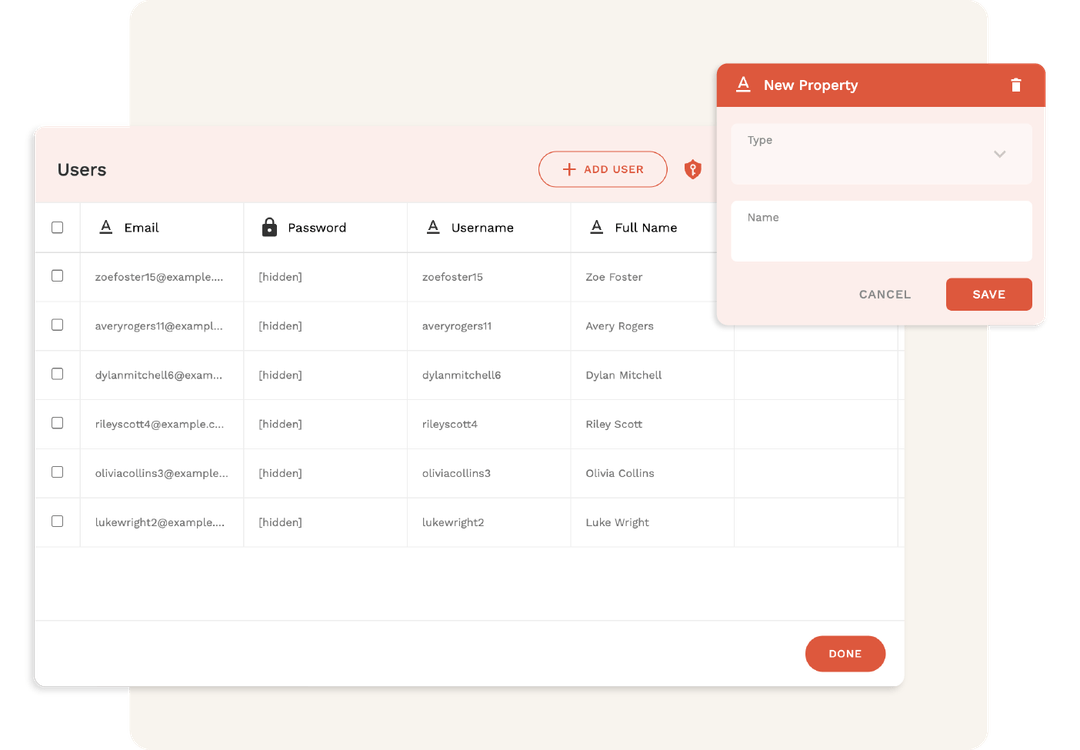Expand the chevron in the Type field
Viewport: 1080px width, 750px height.
[x=999, y=154]
